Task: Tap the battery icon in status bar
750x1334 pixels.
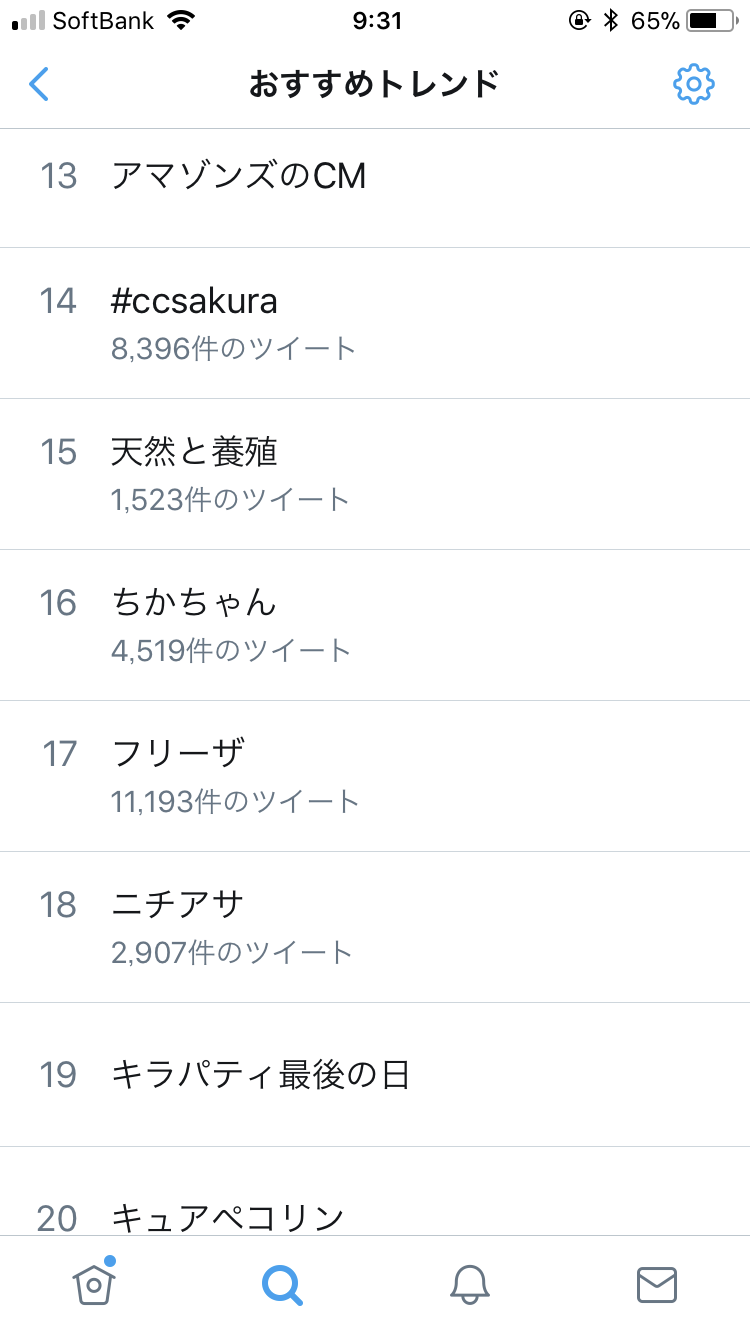Action: click(710, 20)
